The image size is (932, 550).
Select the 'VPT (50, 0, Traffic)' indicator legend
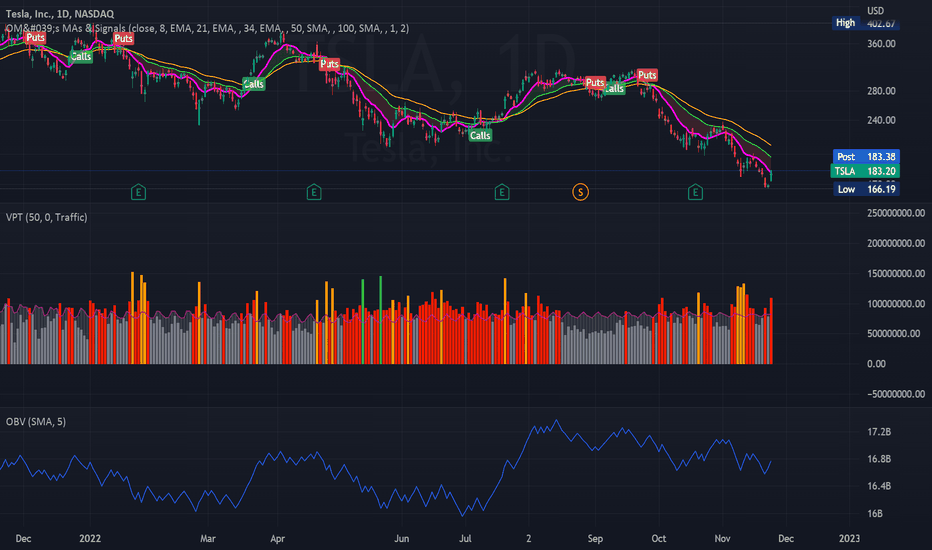[46, 218]
